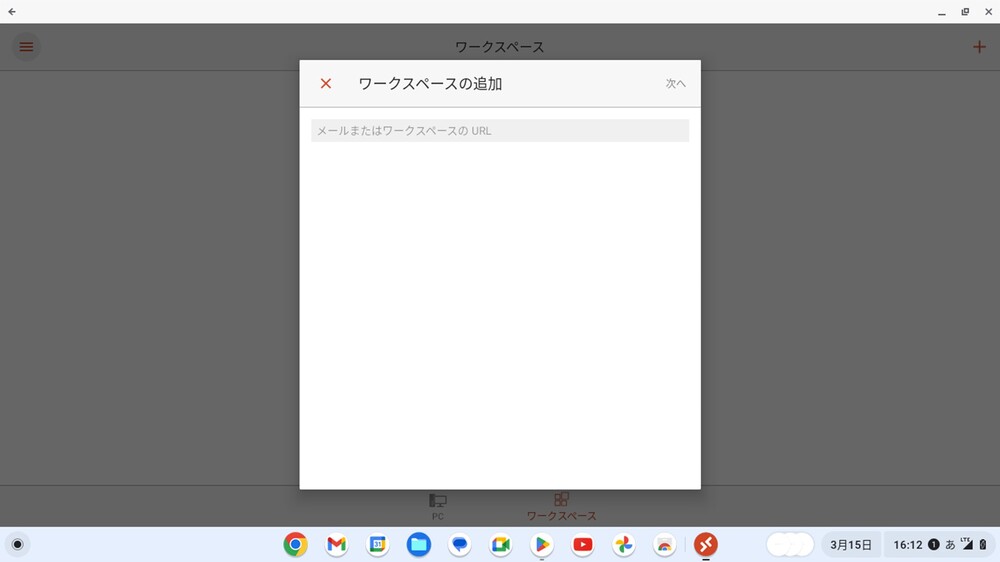
Task: Open the Play Store from the shelf
Action: (x=542, y=545)
